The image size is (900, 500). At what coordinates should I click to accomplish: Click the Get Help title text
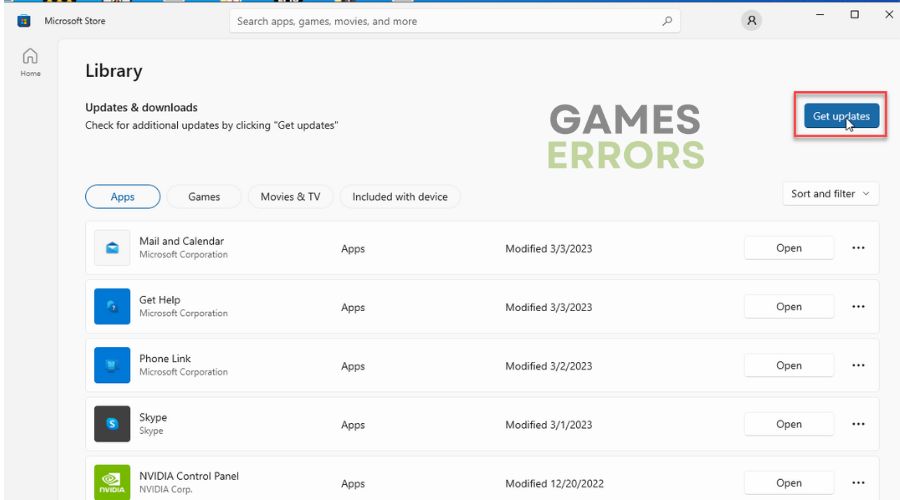tap(160, 300)
